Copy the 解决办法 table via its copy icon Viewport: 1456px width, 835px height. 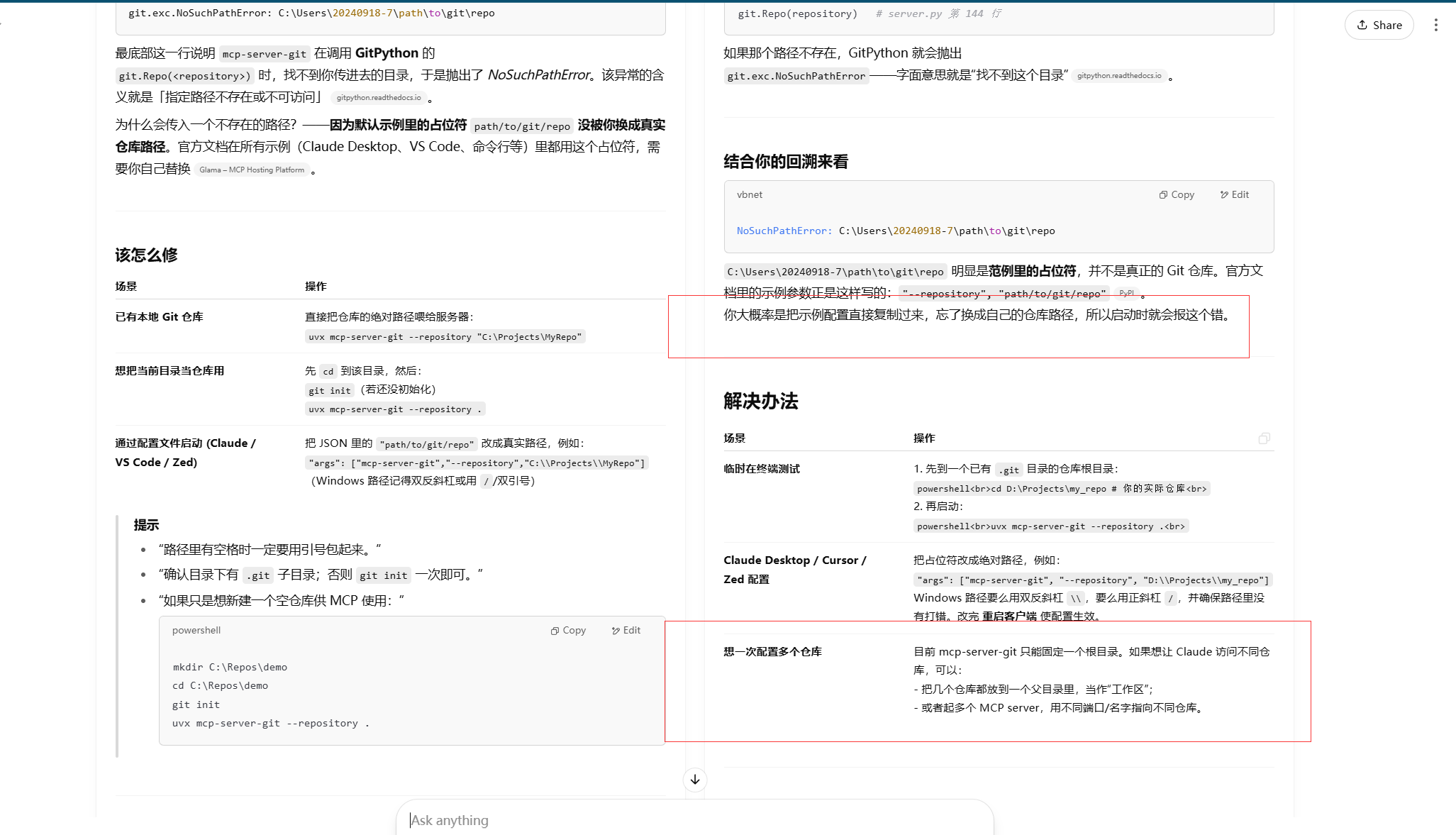pyautogui.click(x=1264, y=438)
